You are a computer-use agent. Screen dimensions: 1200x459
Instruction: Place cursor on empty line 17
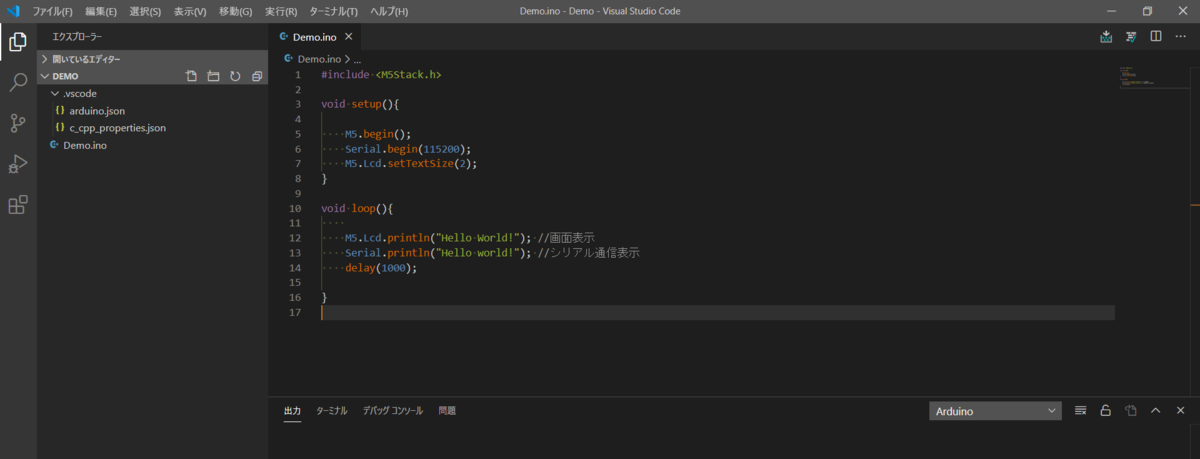click(x=717, y=313)
